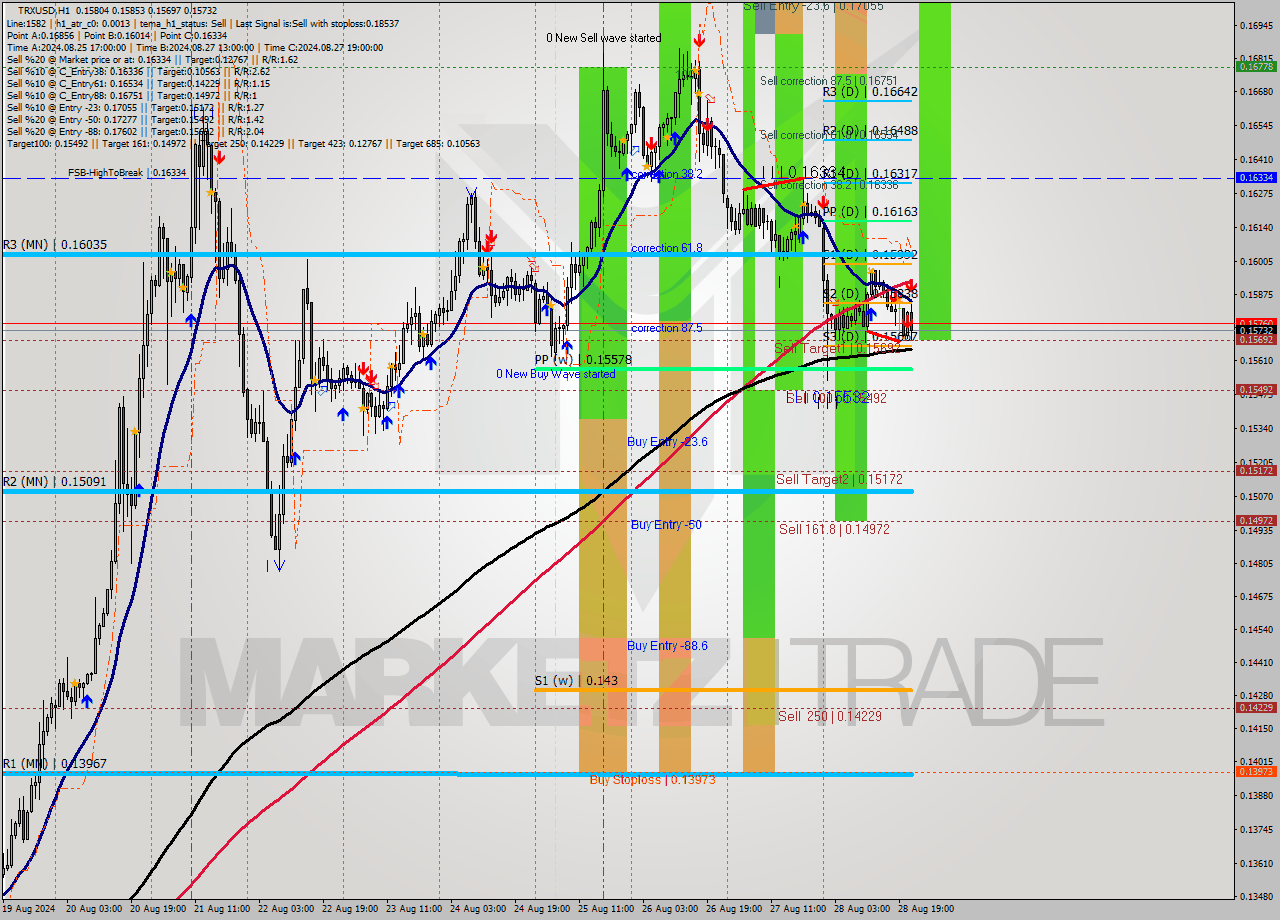Image resolution: width=1280 pixels, height=920 pixels.
Task: Click the 'Buy Entry -88.6' label
Action: click(667, 646)
